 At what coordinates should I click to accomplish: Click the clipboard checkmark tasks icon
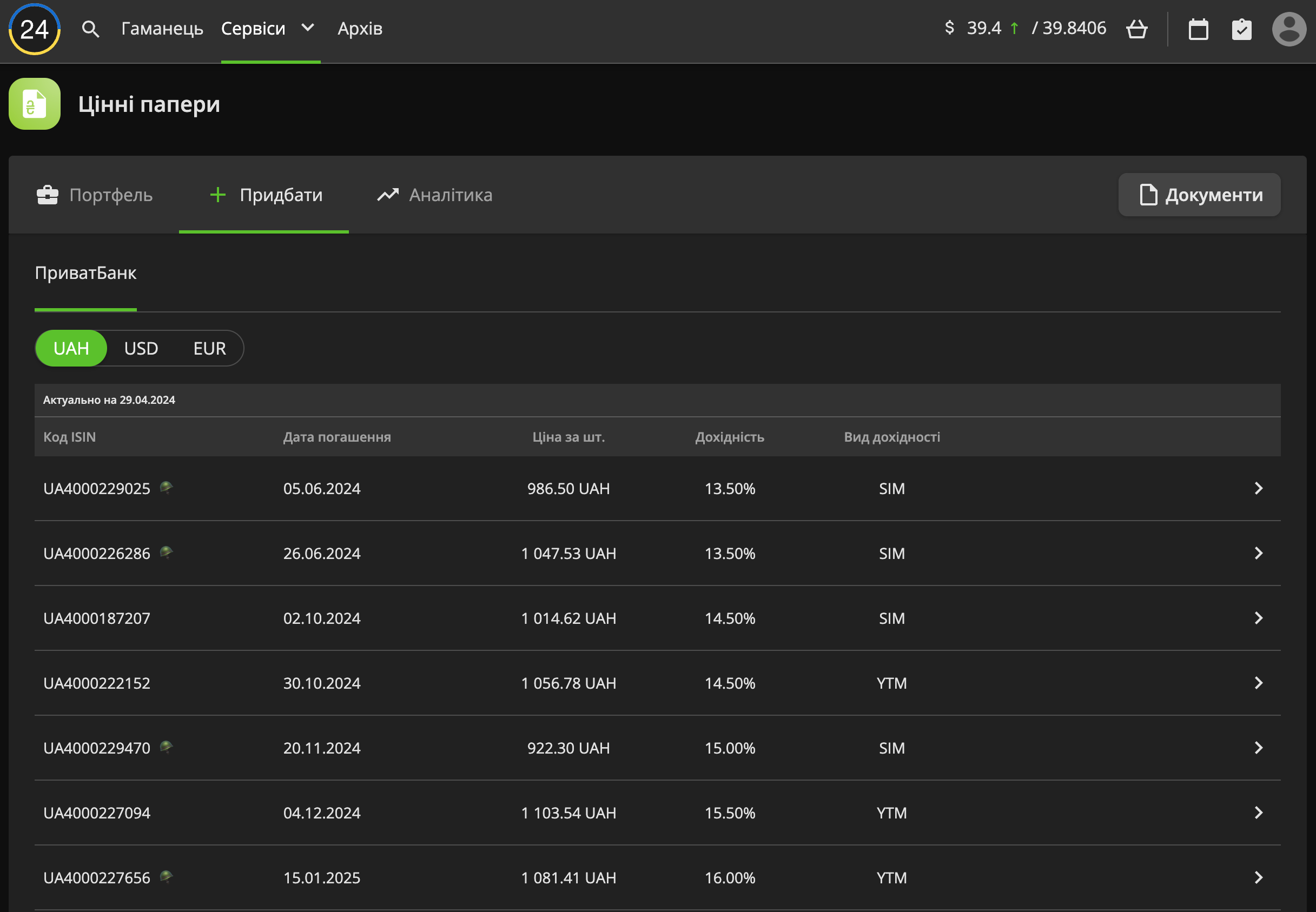point(1241,29)
